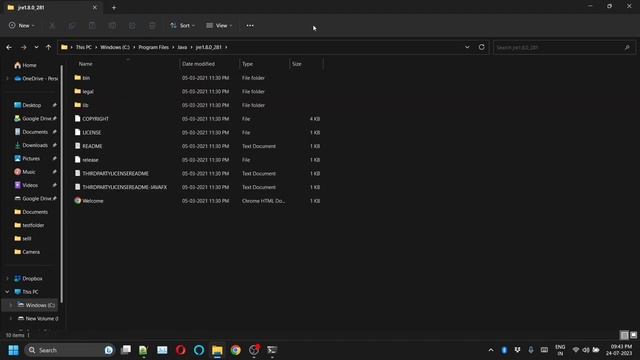
Task: Open Downloads in the navigation pane
Action: tap(35, 145)
